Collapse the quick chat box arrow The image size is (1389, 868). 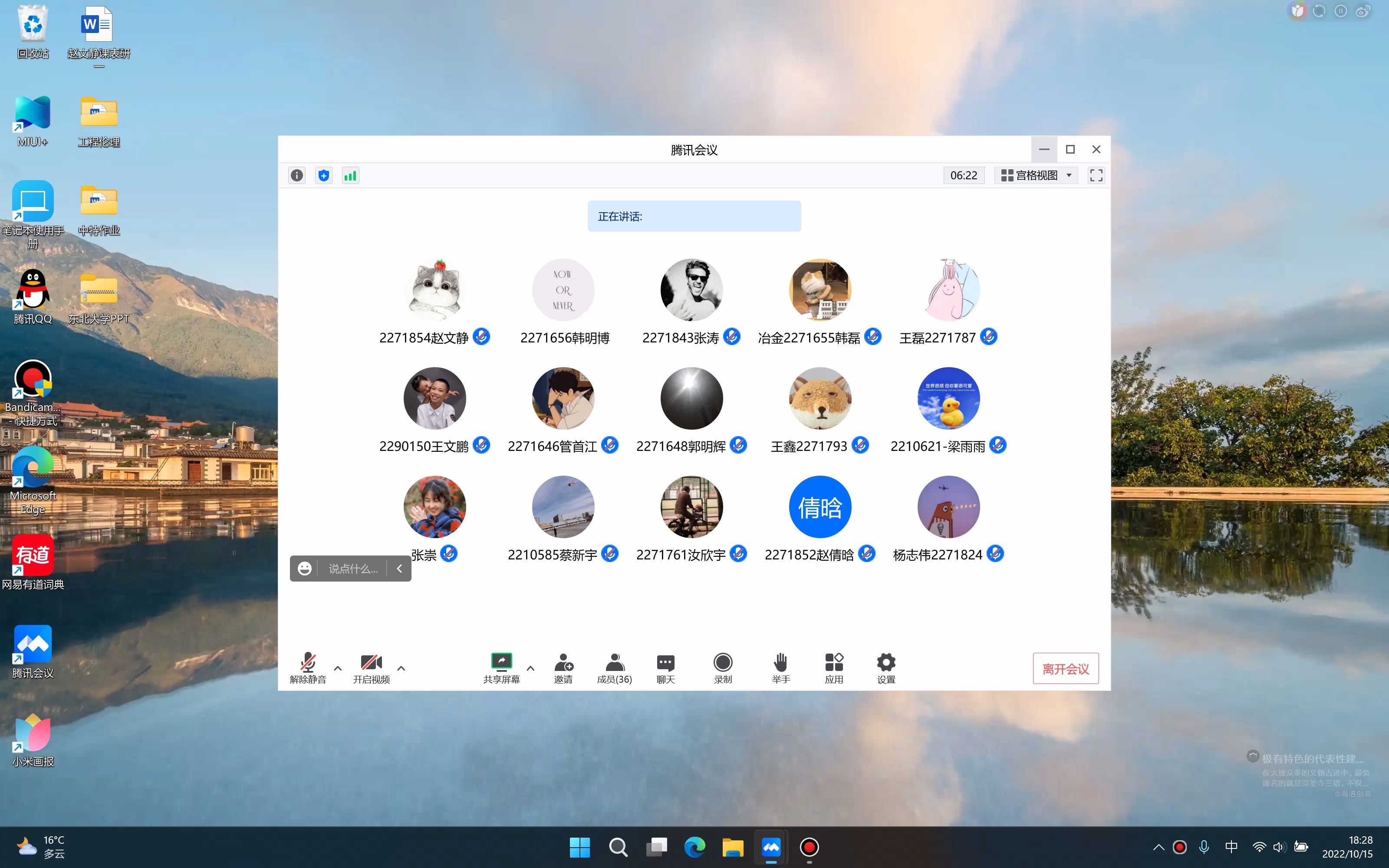click(x=399, y=569)
